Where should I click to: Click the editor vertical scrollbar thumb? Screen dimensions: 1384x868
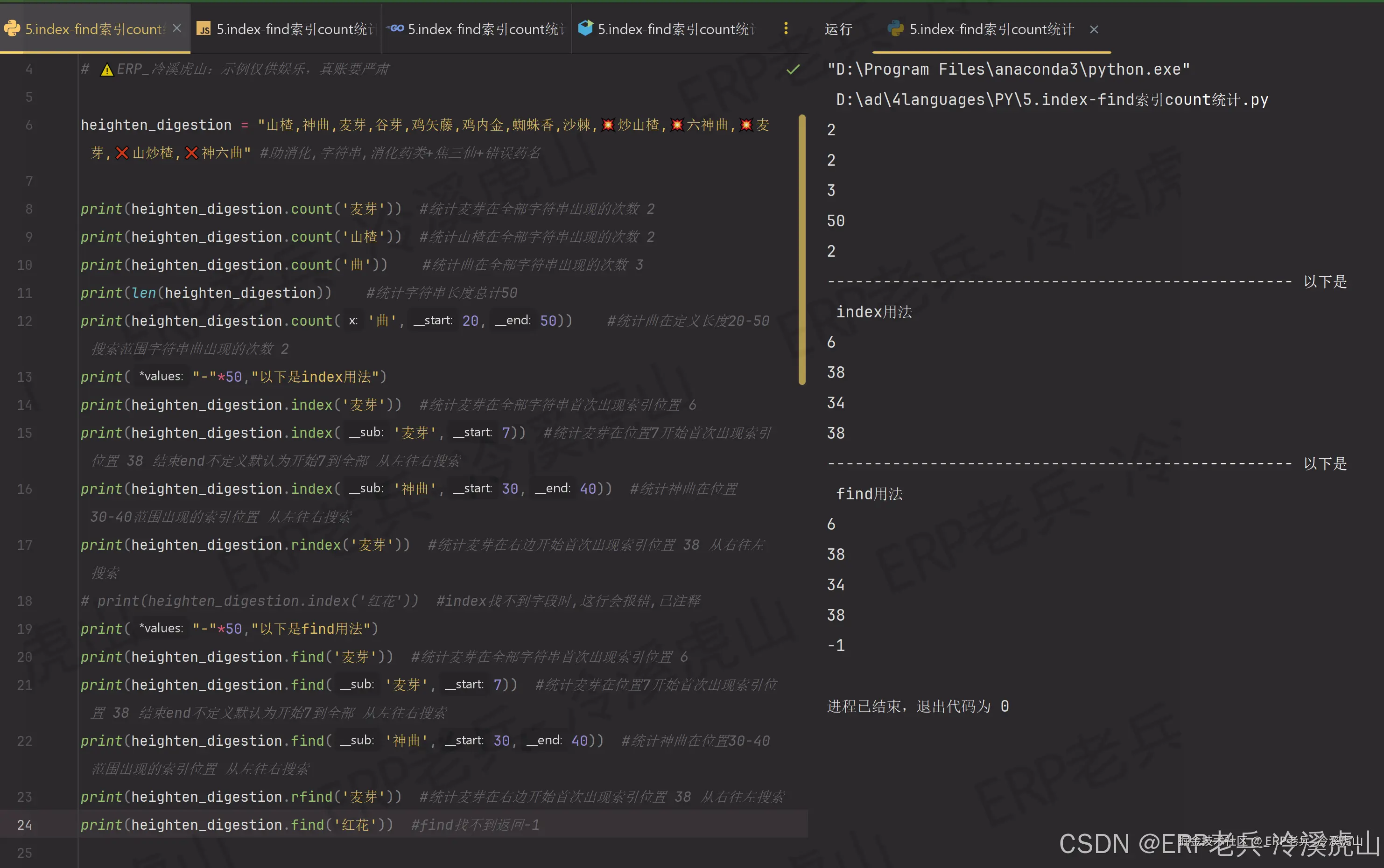pyautogui.click(x=802, y=250)
